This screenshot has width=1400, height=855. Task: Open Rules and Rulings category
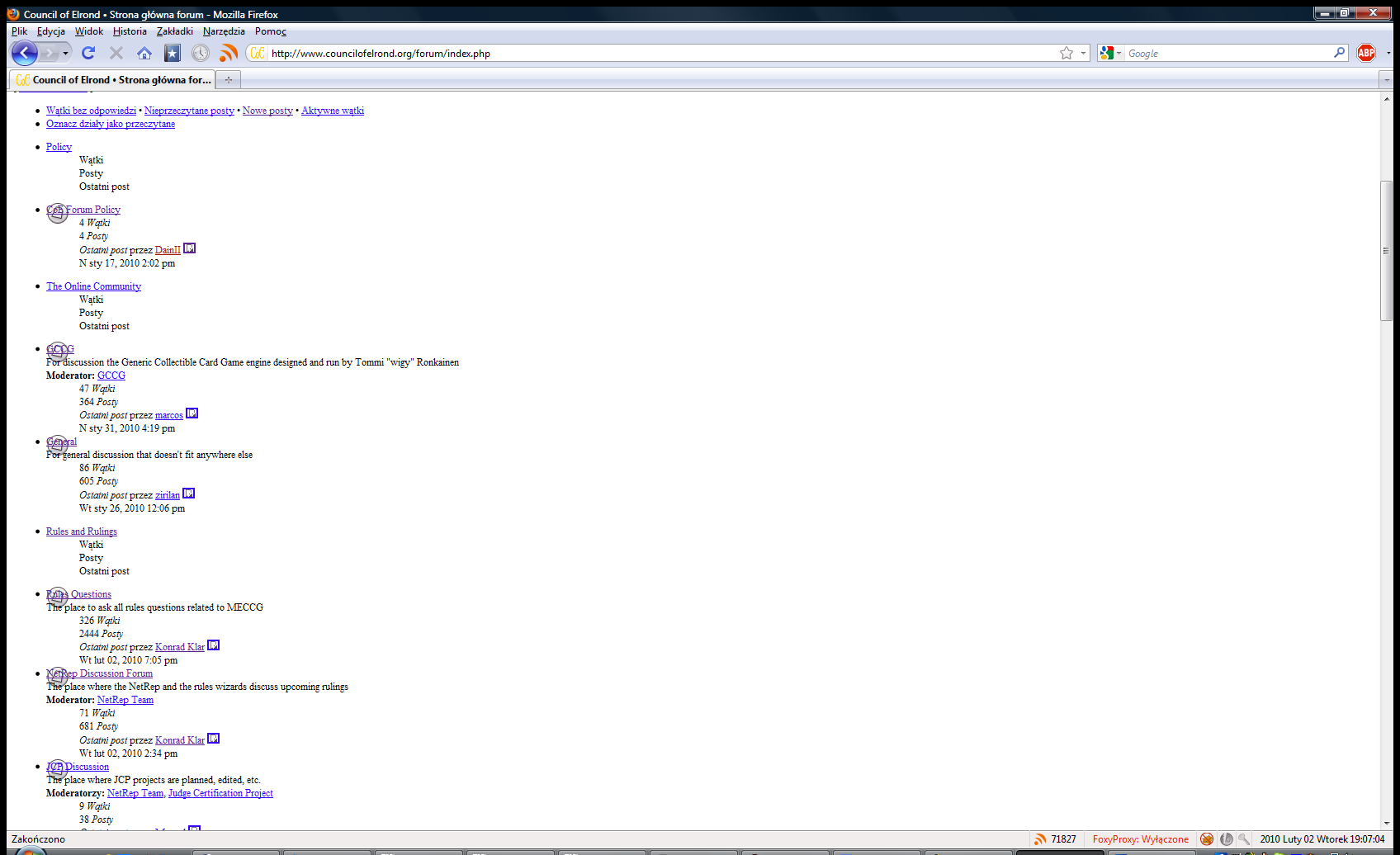pos(82,531)
